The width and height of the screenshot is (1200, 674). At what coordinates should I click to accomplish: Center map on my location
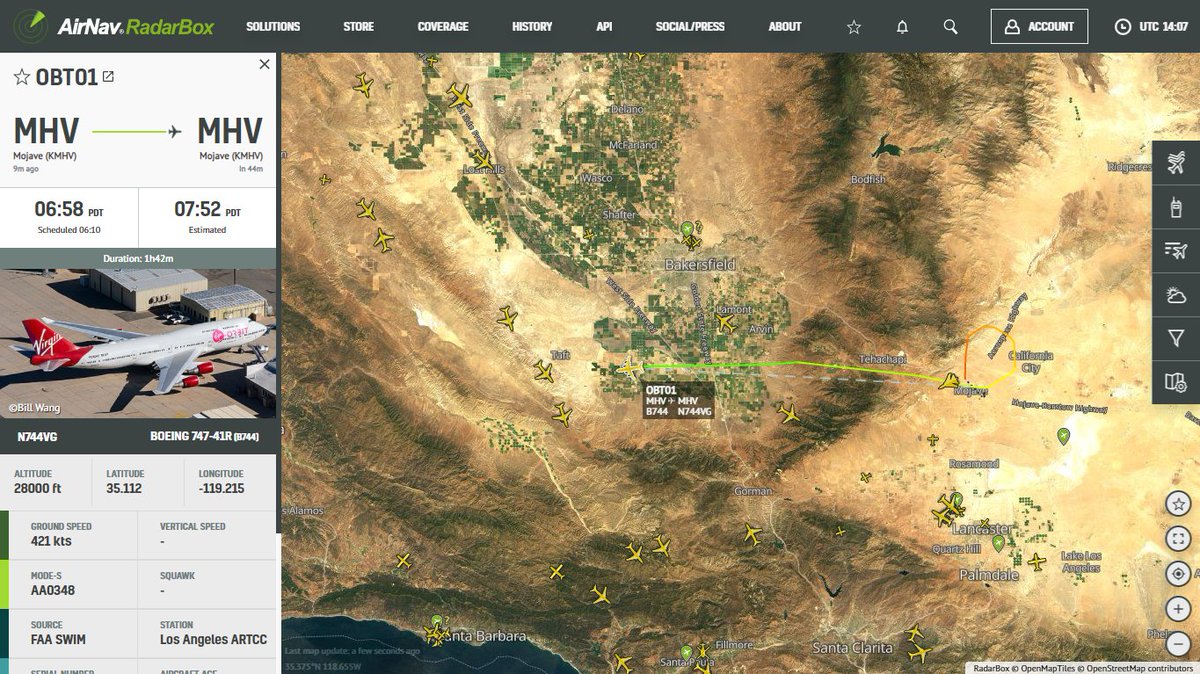(1178, 574)
